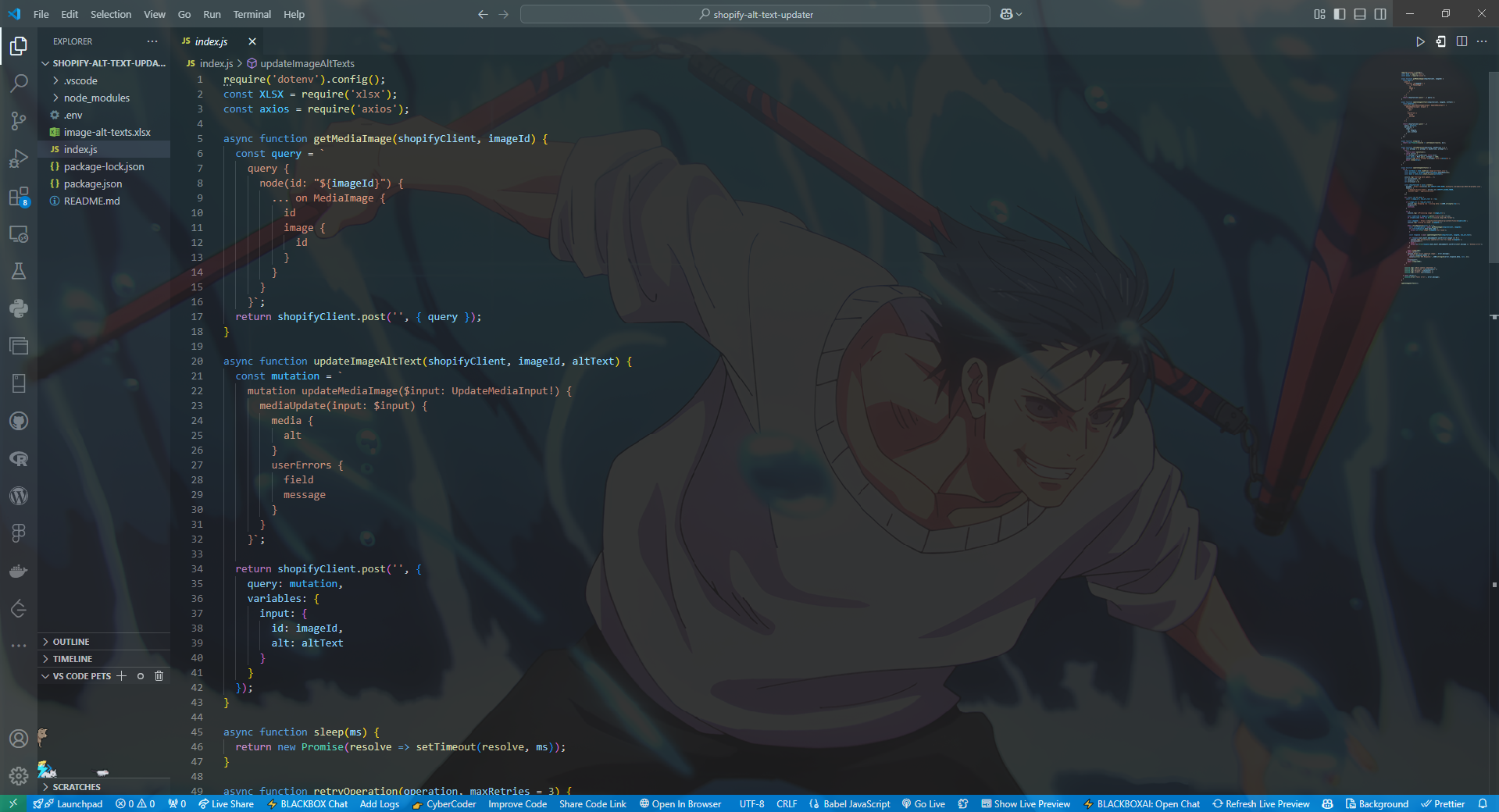
Task: Click the vertical editor scrollbar
Action: pos(1494,168)
